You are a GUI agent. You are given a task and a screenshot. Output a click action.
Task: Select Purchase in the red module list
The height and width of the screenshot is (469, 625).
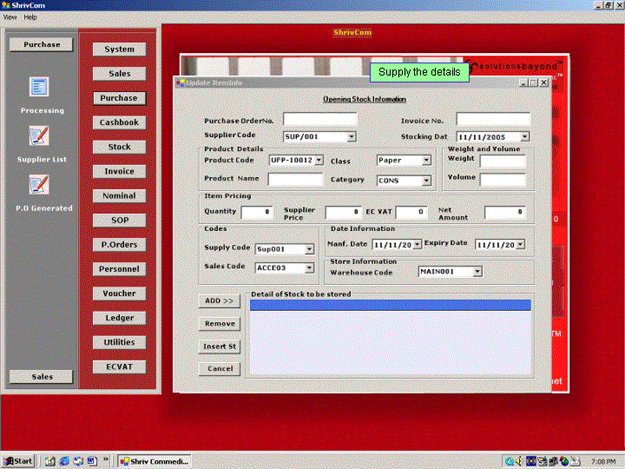pyautogui.click(x=119, y=98)
